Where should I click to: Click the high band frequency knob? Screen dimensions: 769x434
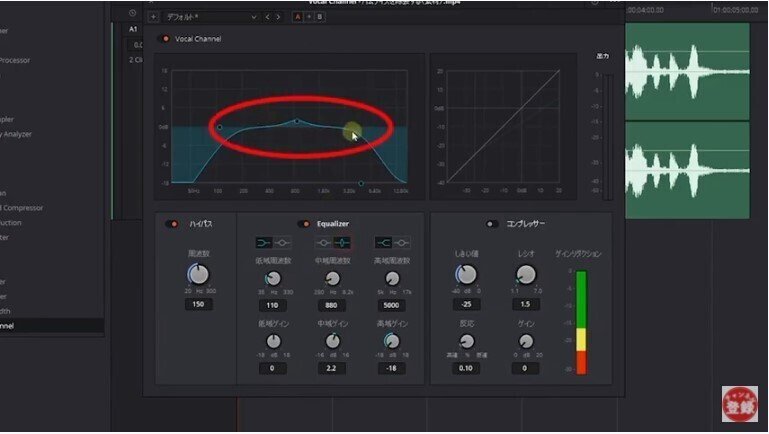tap(392, 279)
